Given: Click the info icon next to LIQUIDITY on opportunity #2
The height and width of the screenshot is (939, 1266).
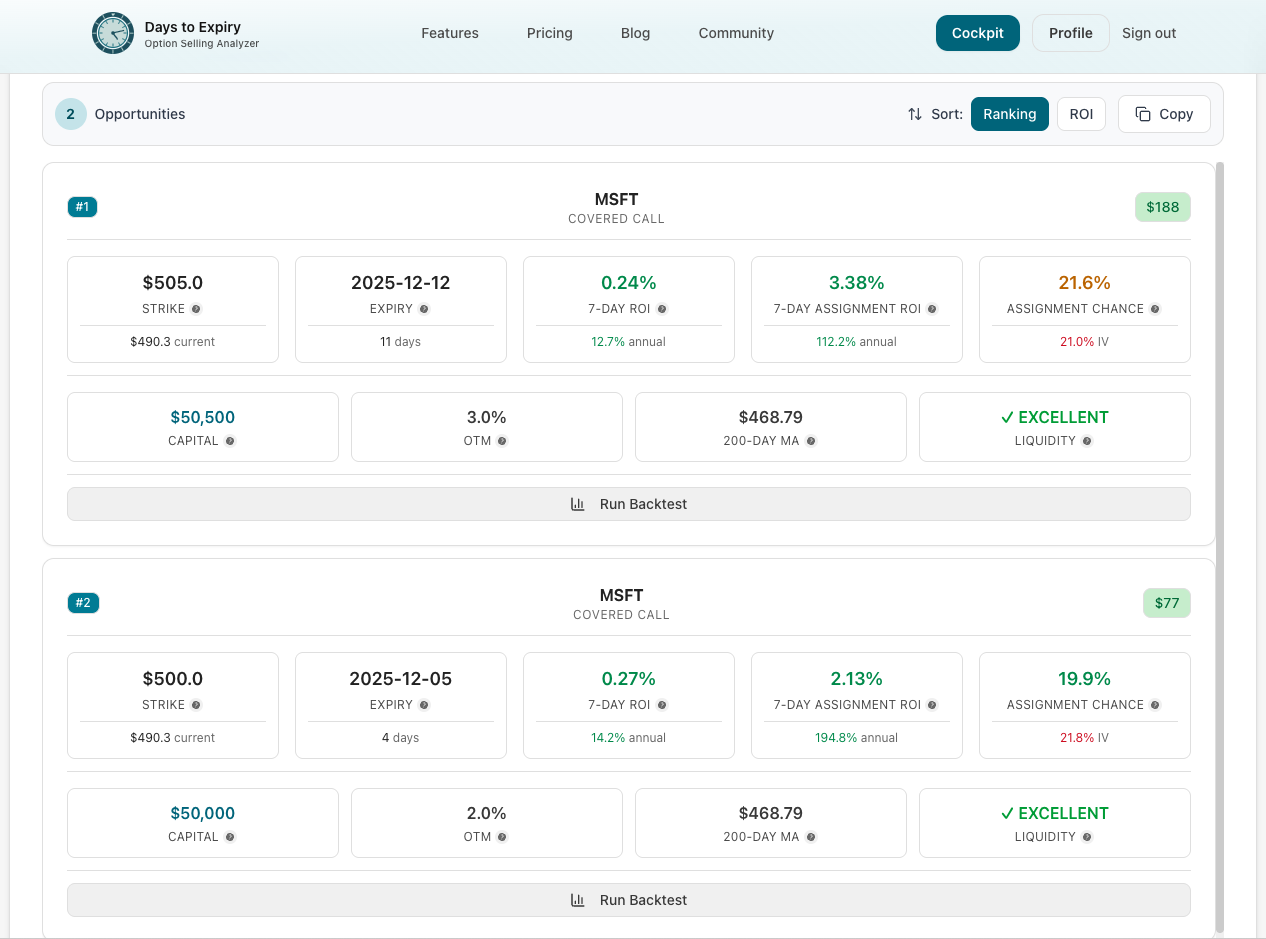Looking at the screenshot, I should click(1086, 837).
